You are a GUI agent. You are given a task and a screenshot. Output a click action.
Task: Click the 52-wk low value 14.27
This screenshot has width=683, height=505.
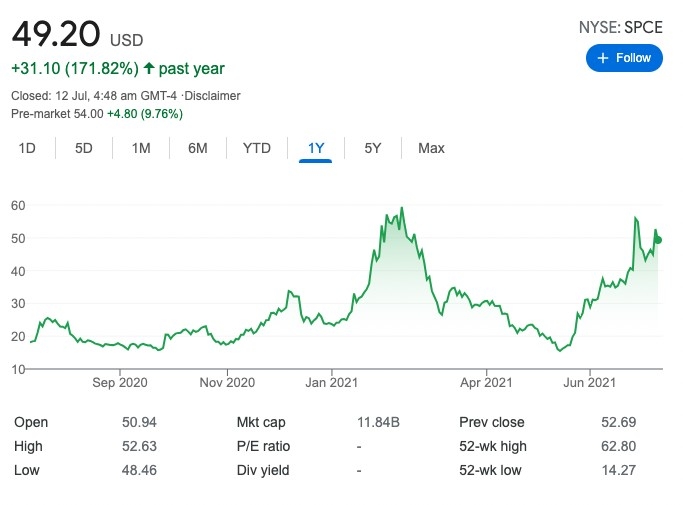tap(619, 470)
